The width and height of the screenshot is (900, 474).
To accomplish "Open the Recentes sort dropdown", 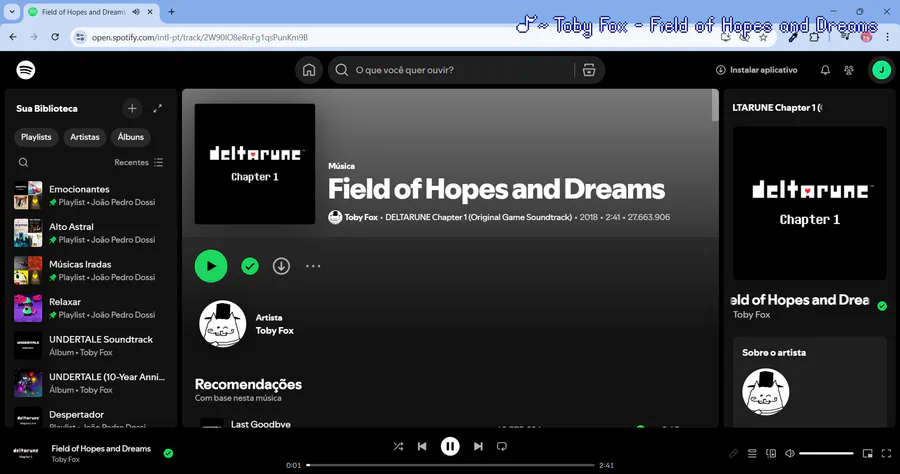I will click(138, 162).
